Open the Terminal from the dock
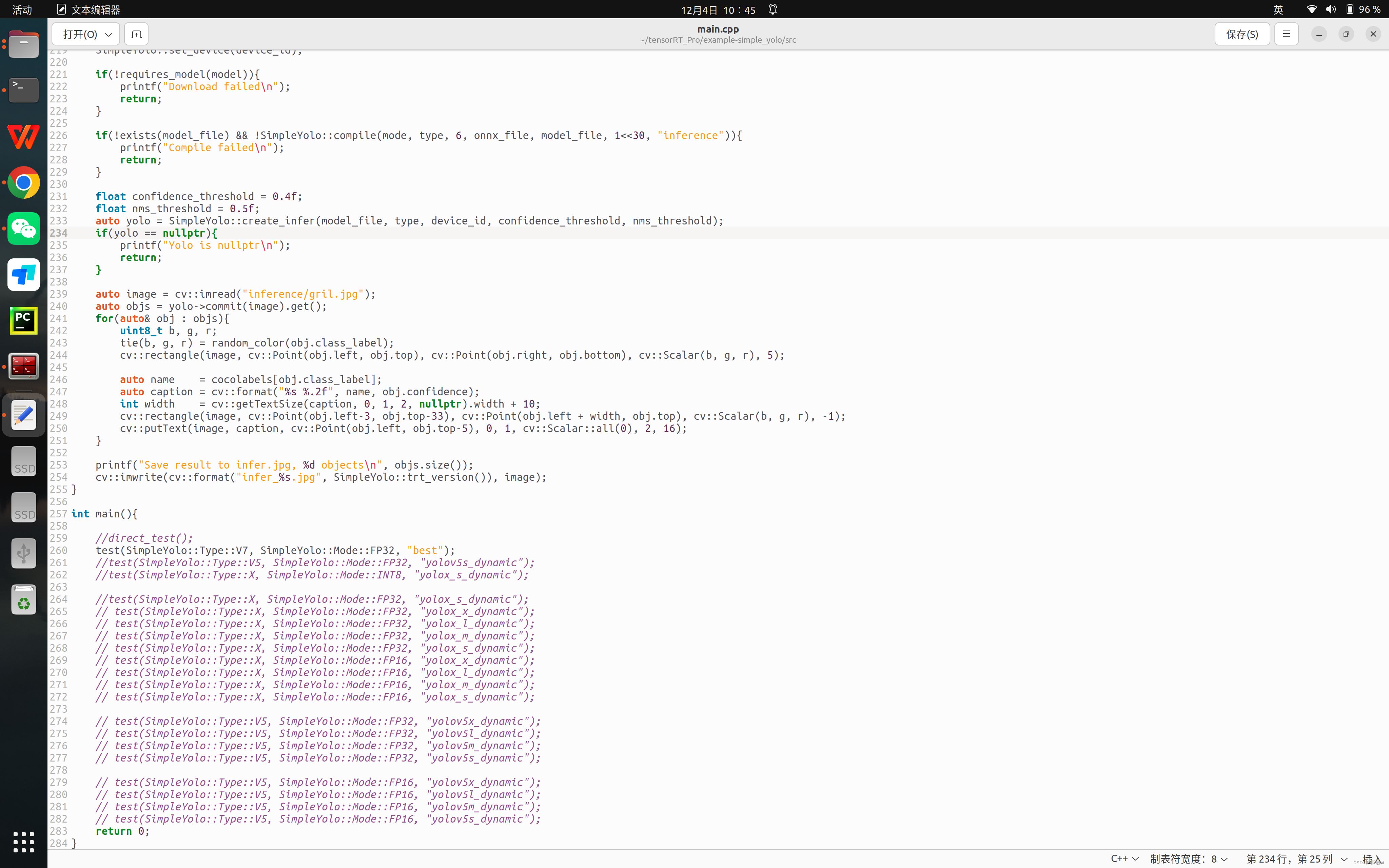 23,90
